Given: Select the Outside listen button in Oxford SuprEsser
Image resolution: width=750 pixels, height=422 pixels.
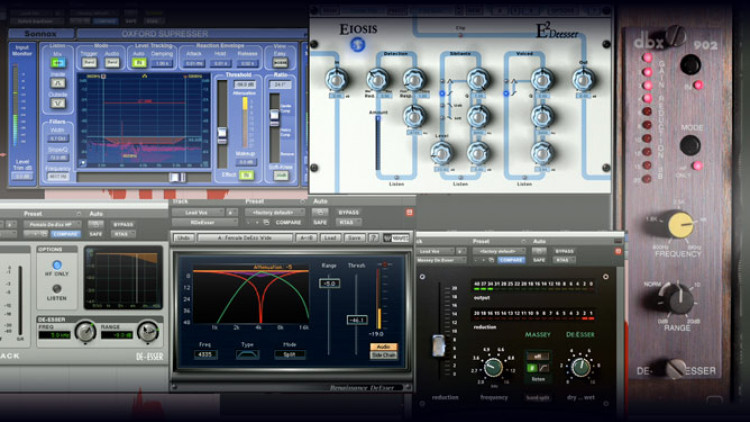Looking at the screenshot, I should tap(58, 102).
